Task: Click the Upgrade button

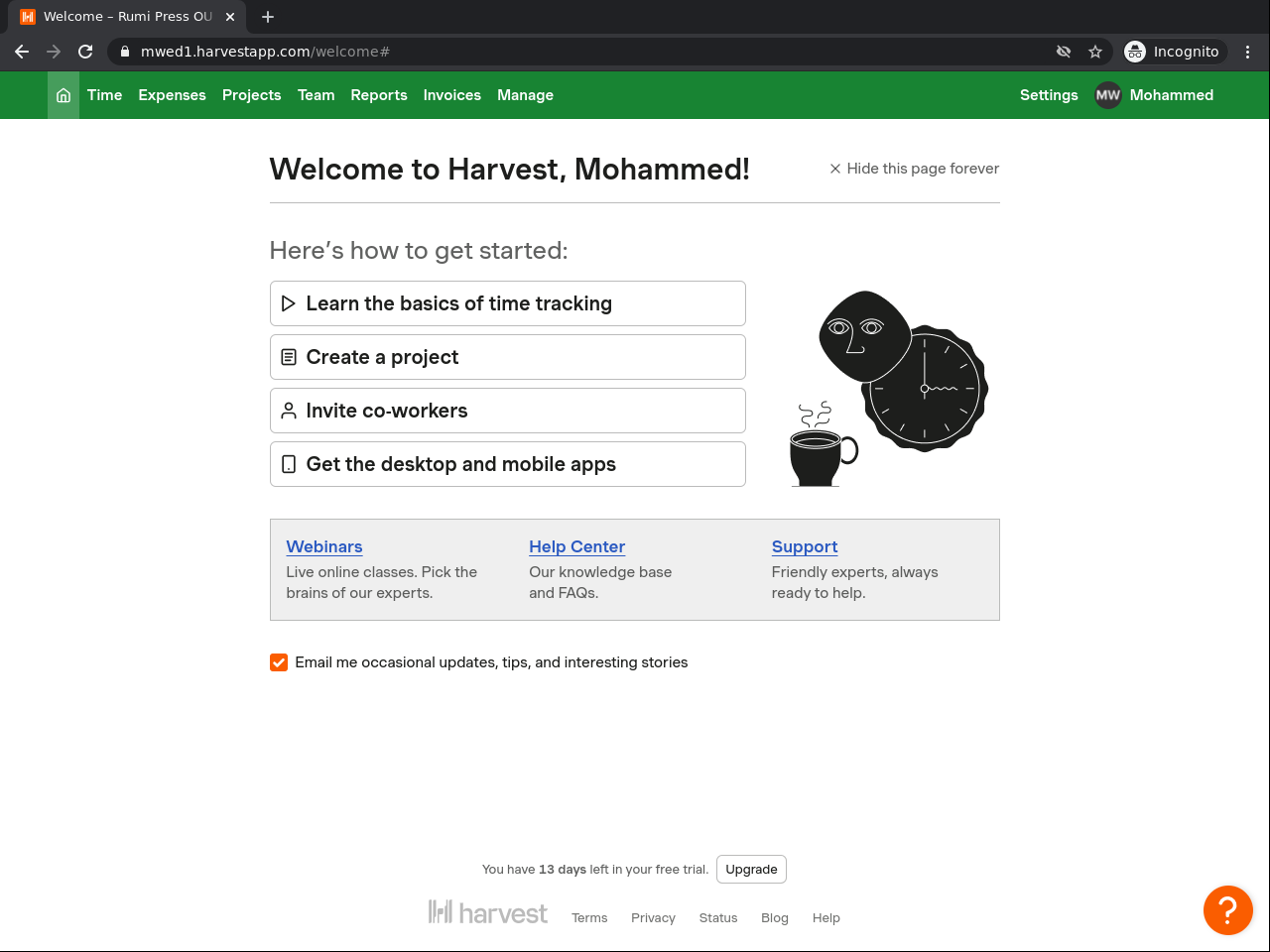Action: point(752,870)
